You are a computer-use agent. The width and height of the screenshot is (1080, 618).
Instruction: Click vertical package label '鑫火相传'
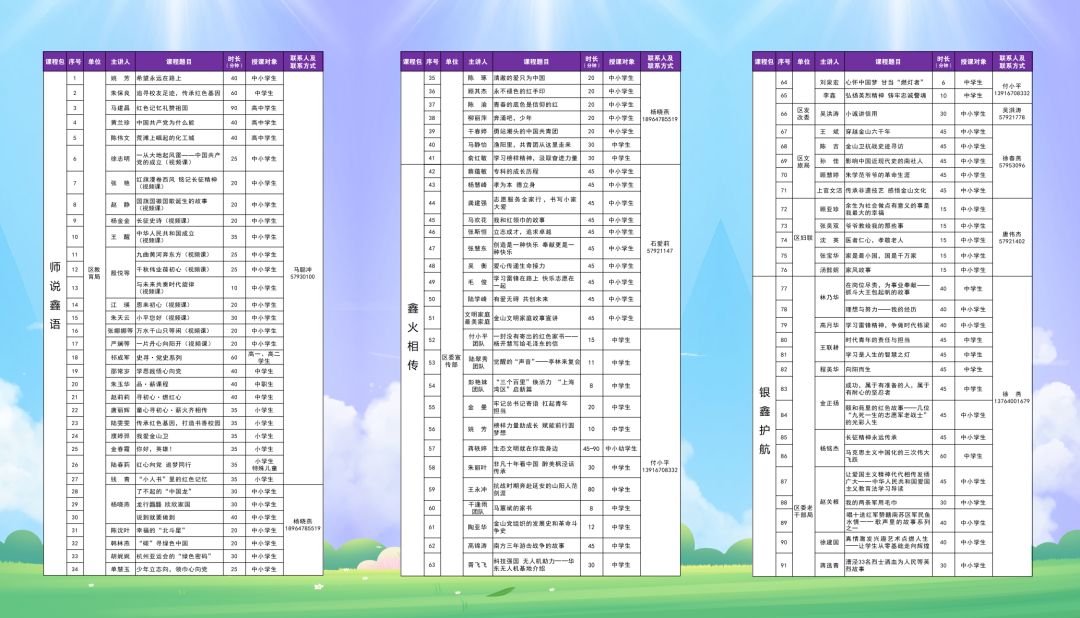413,336
